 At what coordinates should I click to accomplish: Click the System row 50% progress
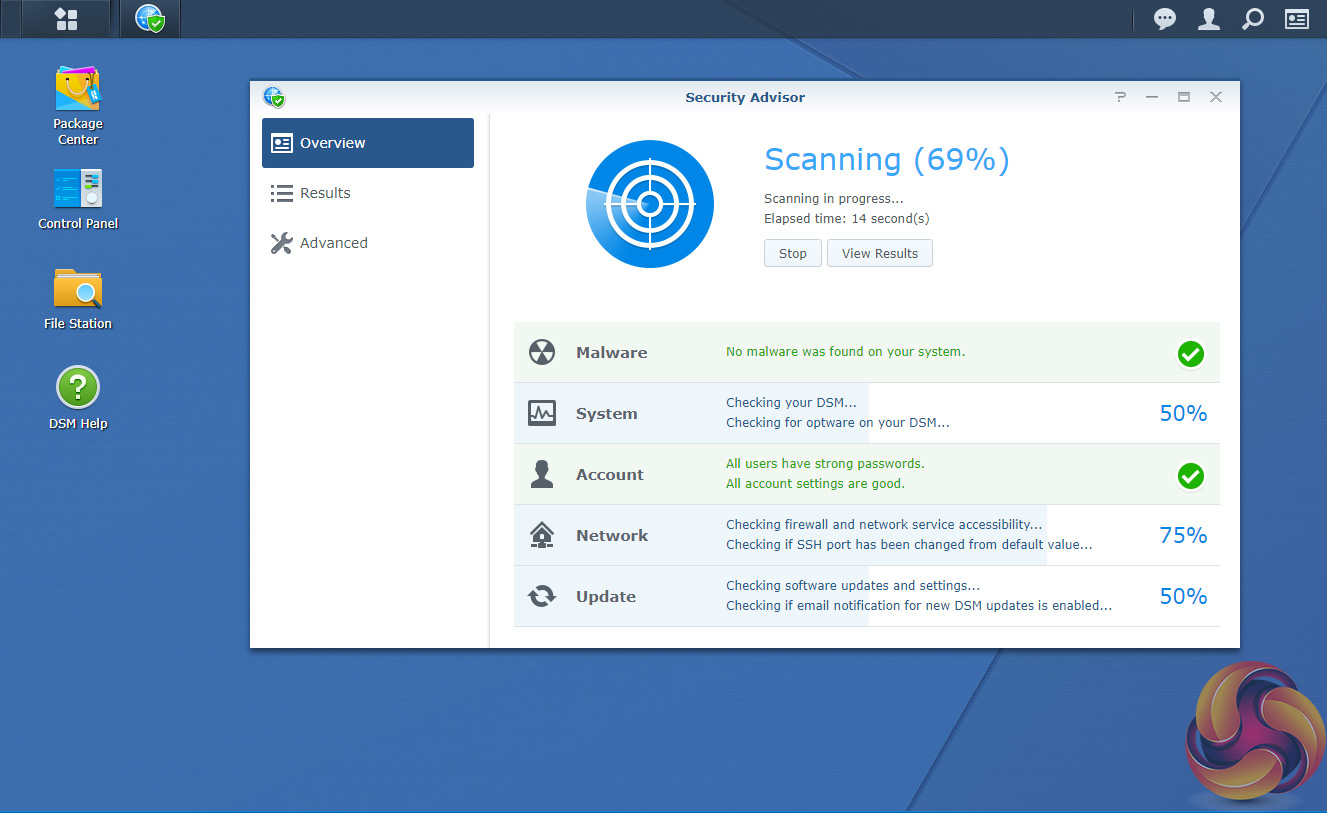click(x=1183, y=413)
